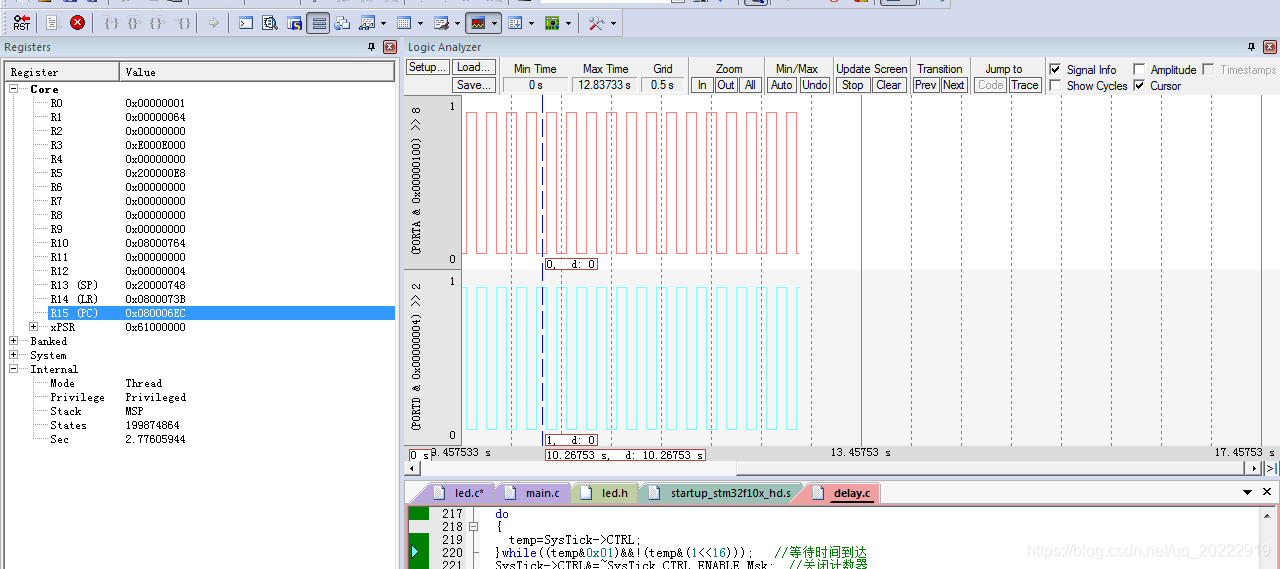Switch to the main.c tab
The width and height of the screenshot is (1280, 569).
click(x=533, y=493)
